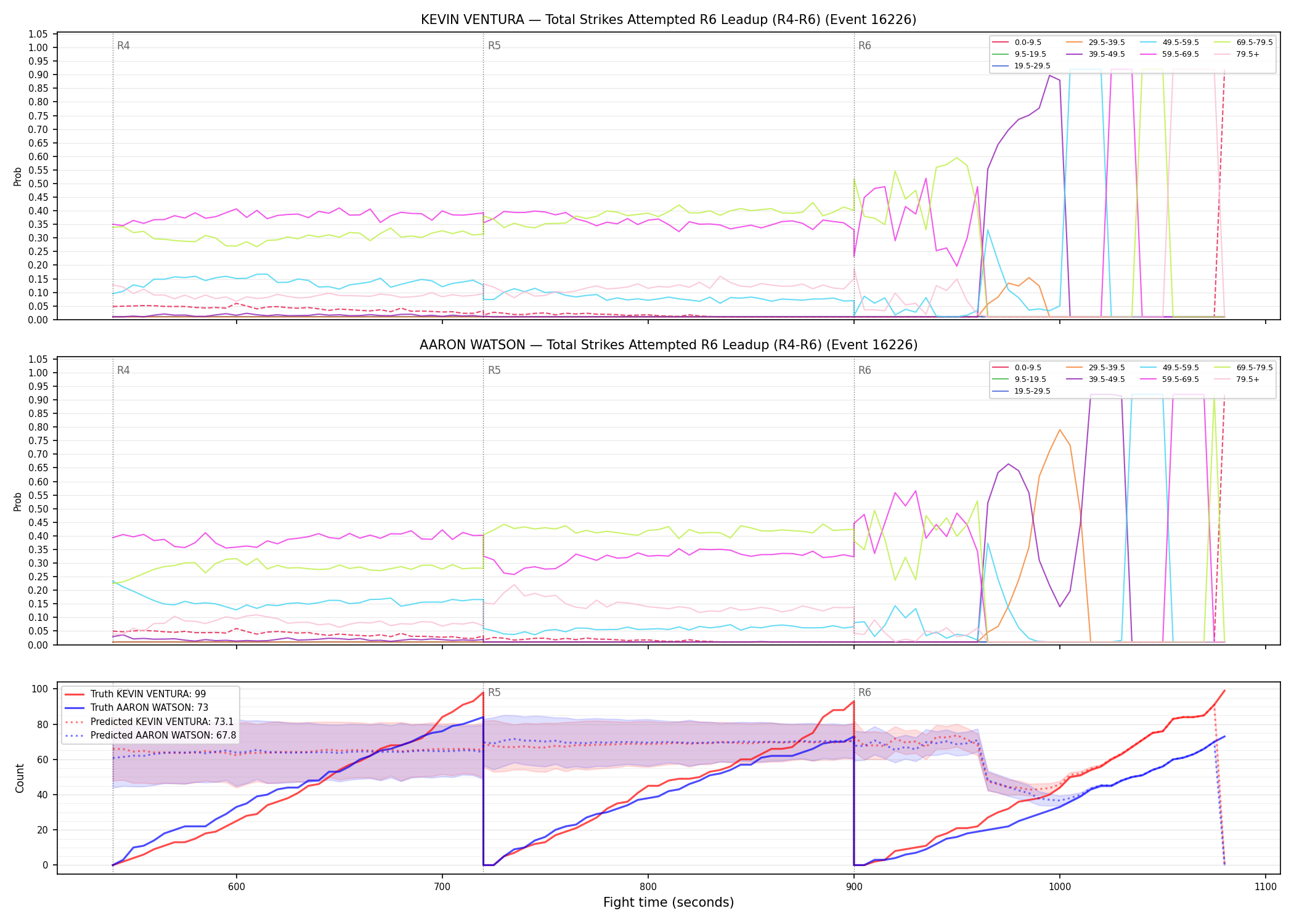Screen dimensions: 1294x924
Task: Click the 900 tick on the x-axis
Action: 853,886
